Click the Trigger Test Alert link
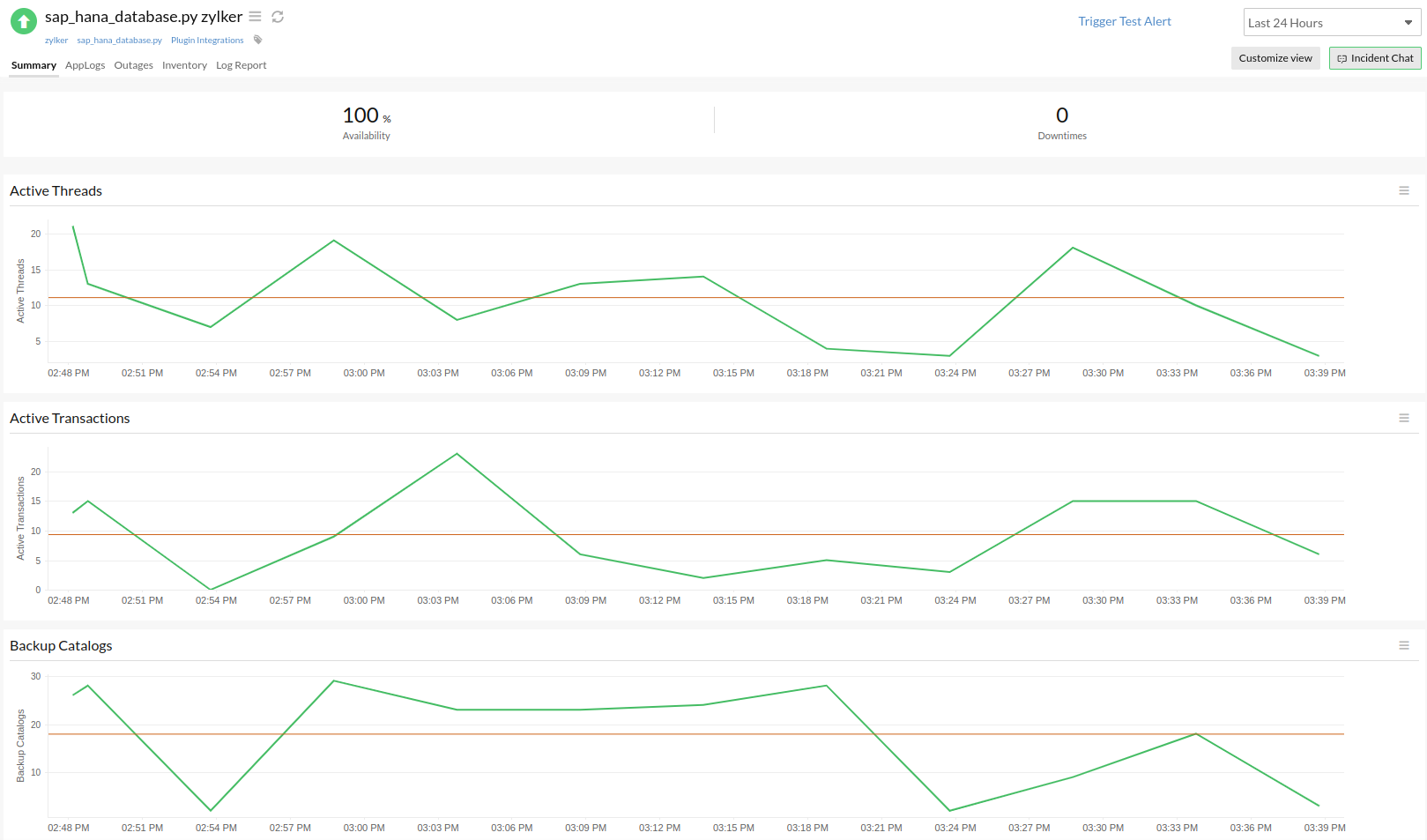Screen dimensions: 1427x840 coord(1125,21)
